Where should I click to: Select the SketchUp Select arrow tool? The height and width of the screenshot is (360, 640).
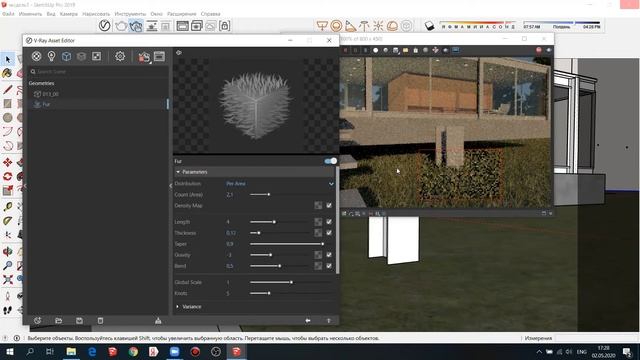8,60
